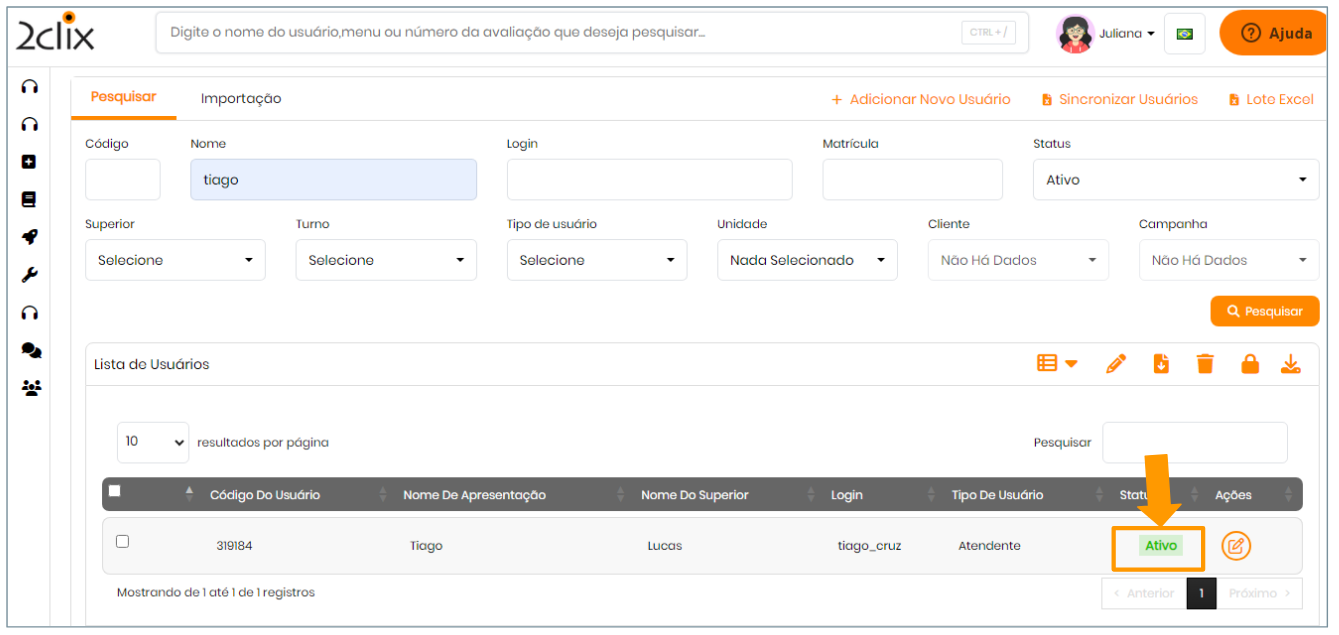
Task: Click the pencil edit icon in list toolbar
Action: 1116,364
